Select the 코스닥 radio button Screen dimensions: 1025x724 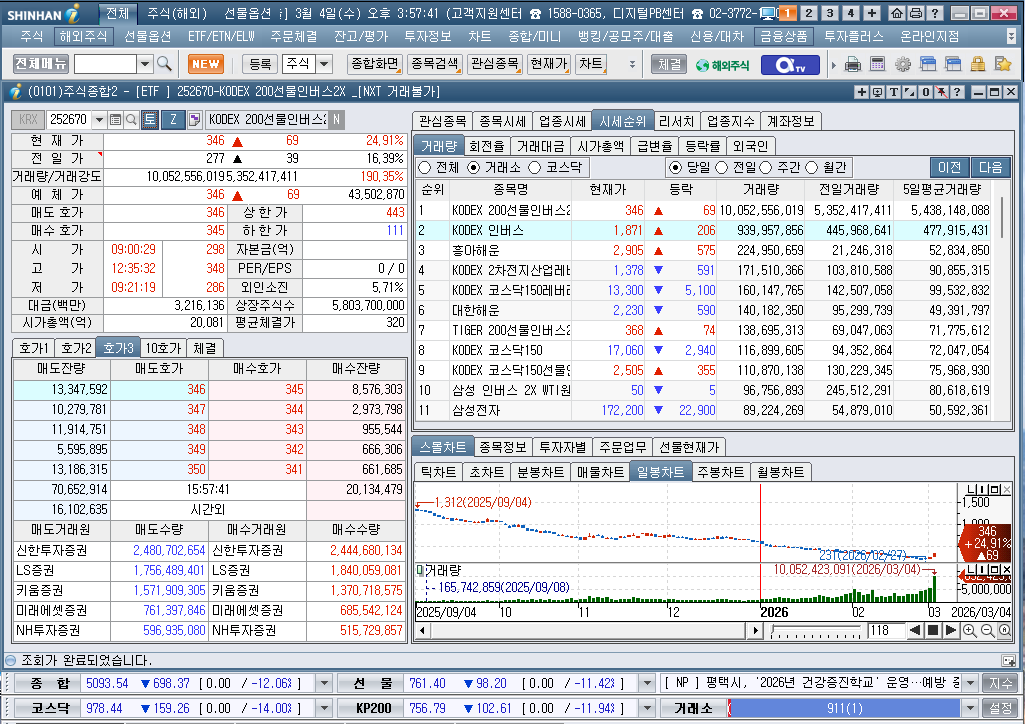pyautogui.click(x=535, y=168)
